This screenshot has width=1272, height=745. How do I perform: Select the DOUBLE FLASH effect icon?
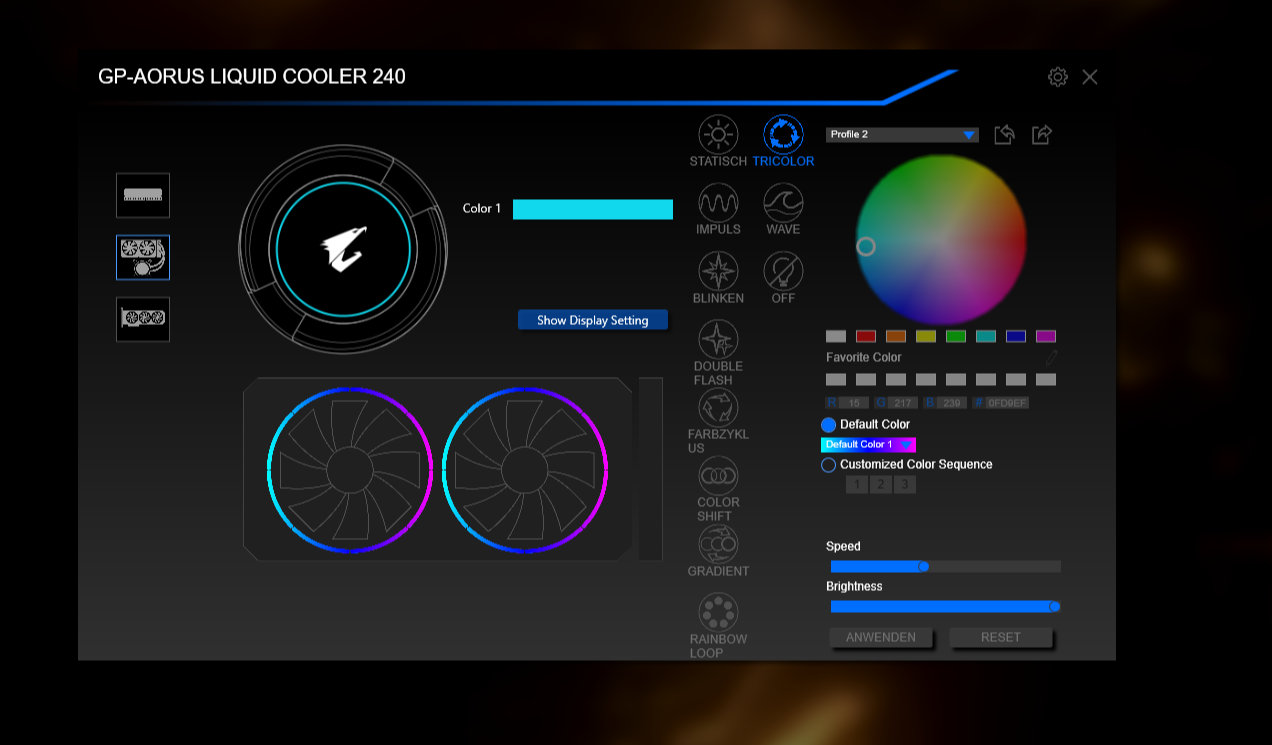point(718,340)
